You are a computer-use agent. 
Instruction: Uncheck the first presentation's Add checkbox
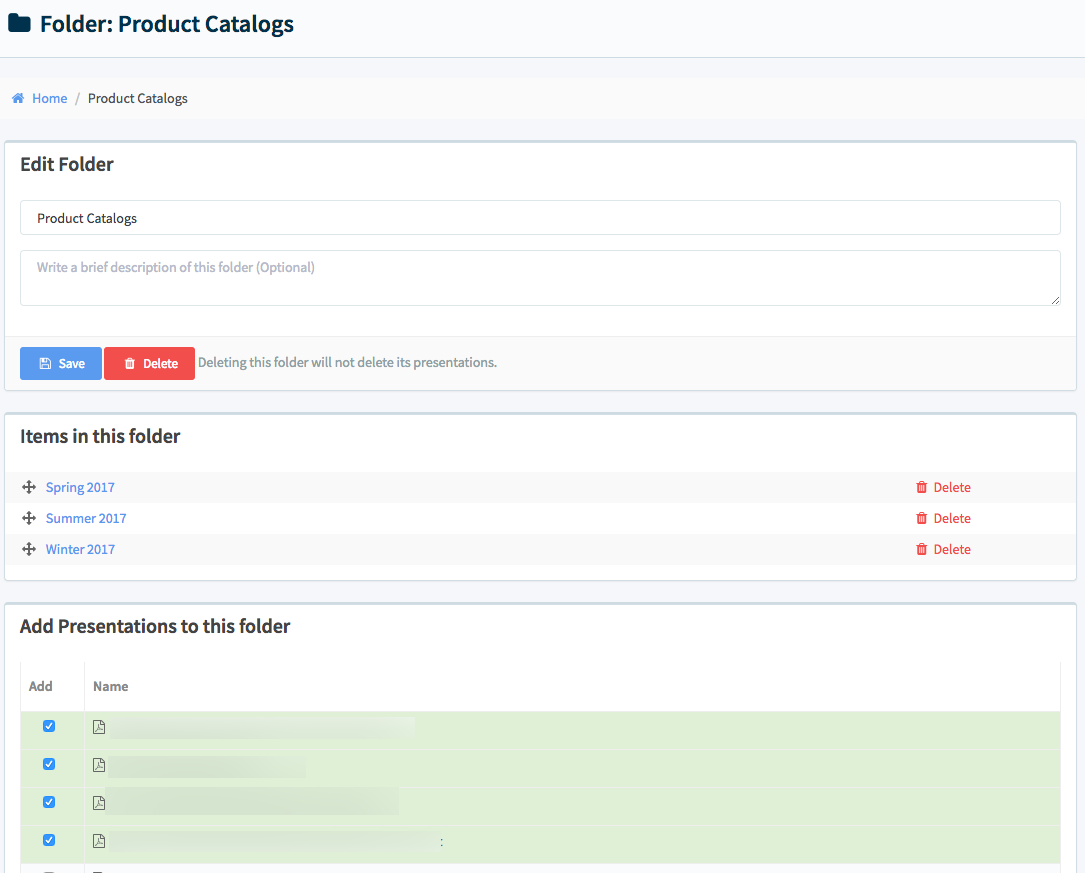pyautogui.click(x=49, y=726)
